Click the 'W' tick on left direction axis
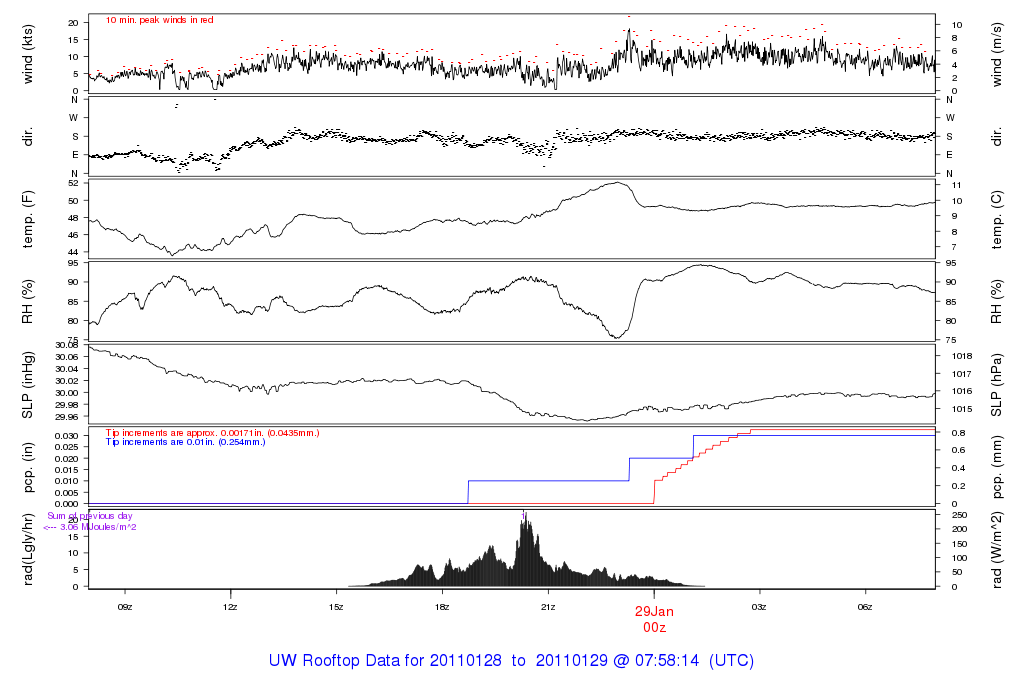1024x700 pixels. (74, 118)
